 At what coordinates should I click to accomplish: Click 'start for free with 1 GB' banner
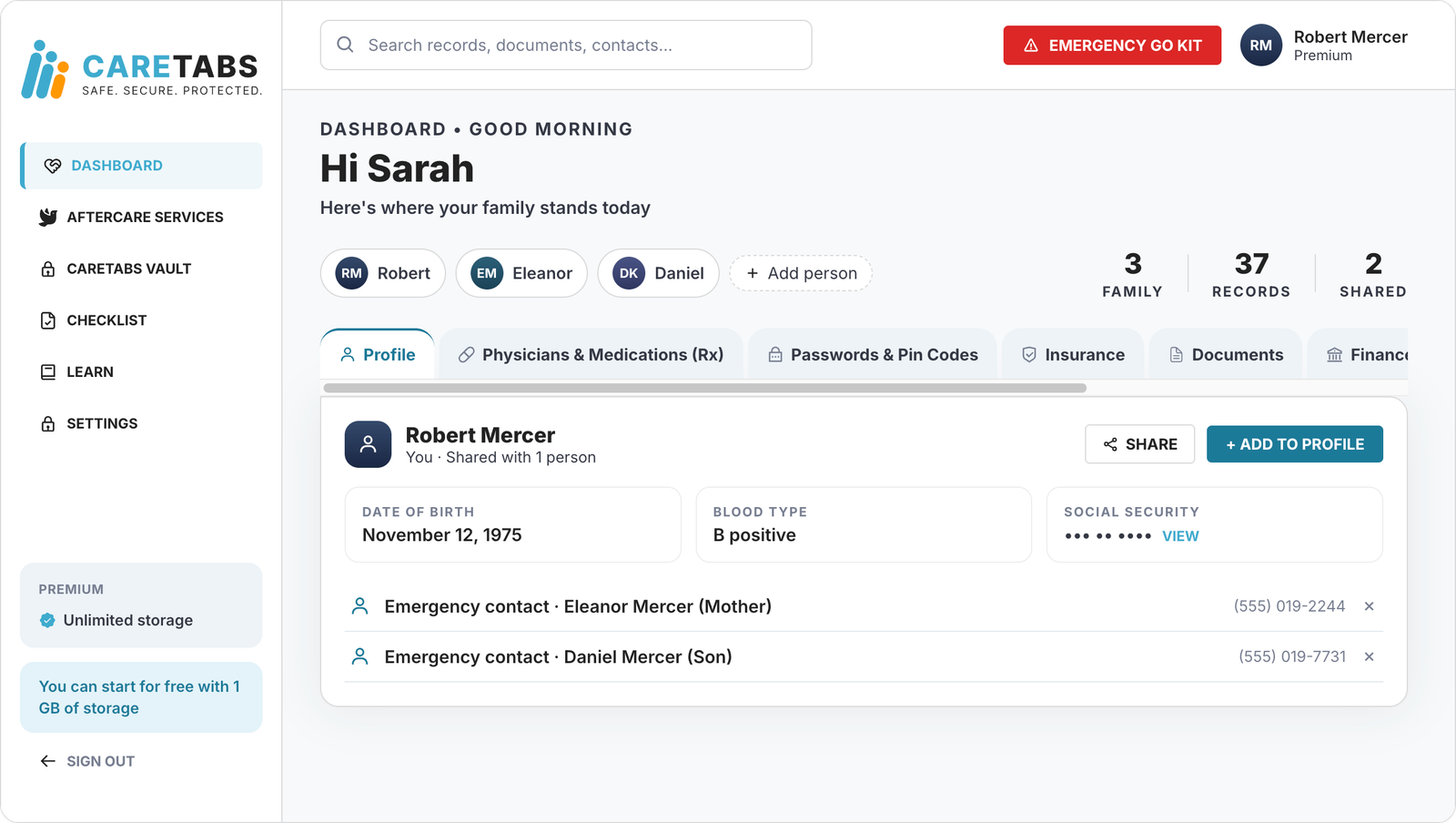[x=141, y=697]
